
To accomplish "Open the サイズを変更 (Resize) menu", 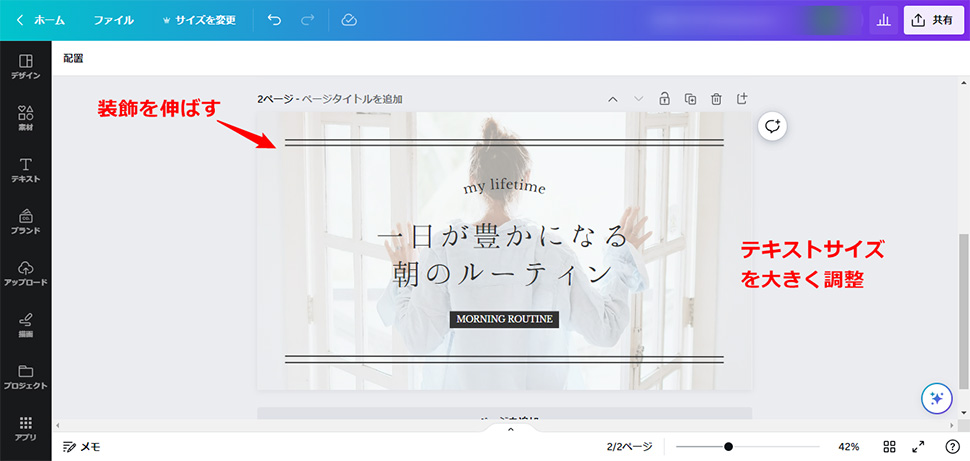I will point(199,20).
